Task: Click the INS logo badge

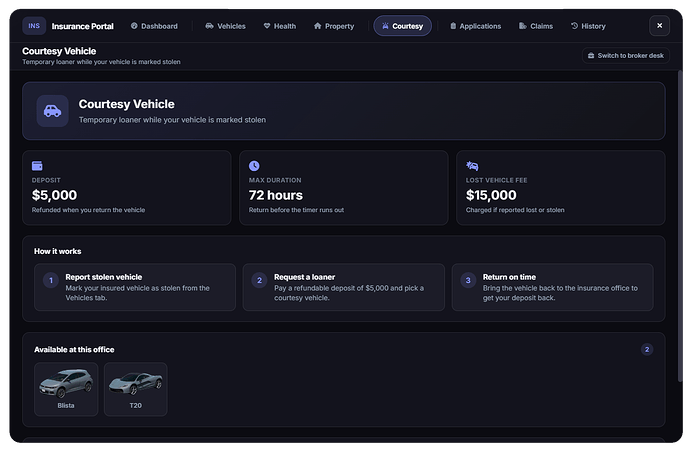Action: click(34, 26)
